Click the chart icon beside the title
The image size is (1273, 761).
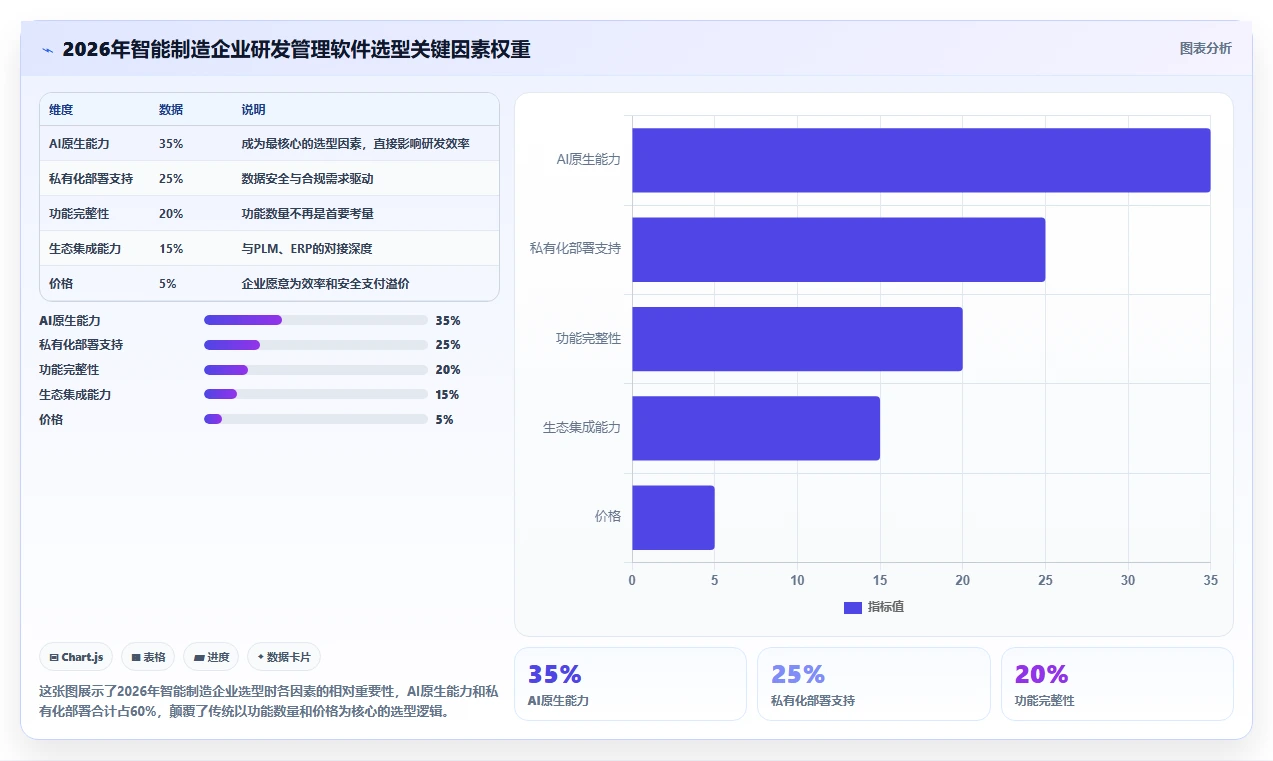click(47, 50)
